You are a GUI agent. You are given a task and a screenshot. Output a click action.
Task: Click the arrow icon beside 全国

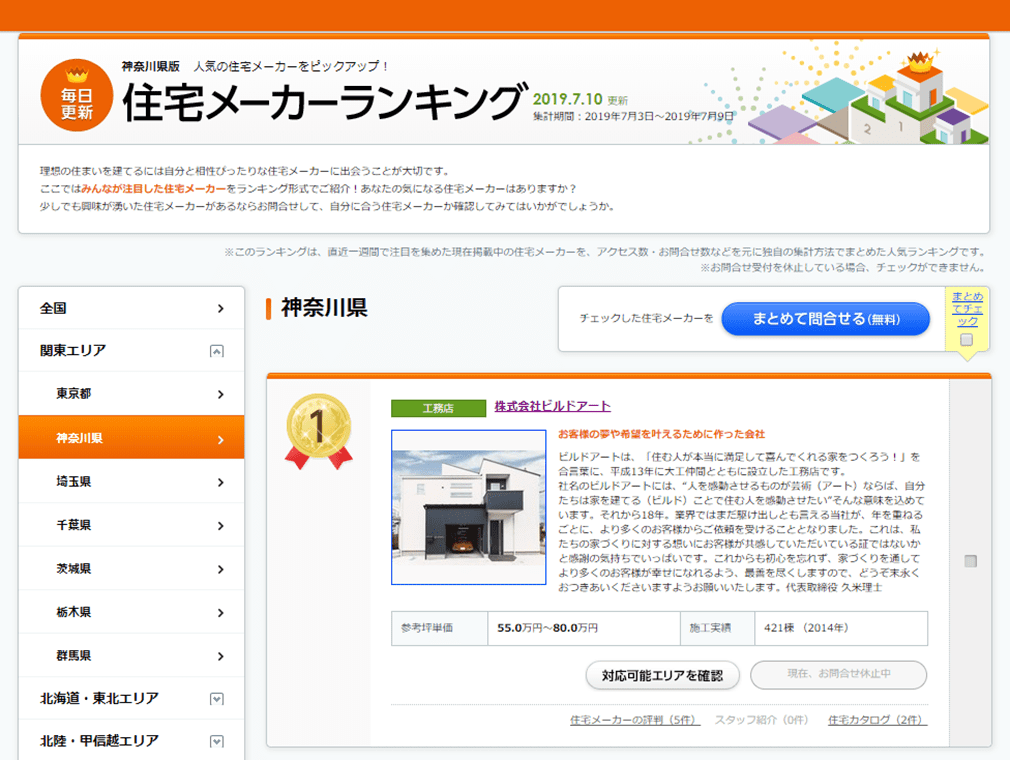(221, 309)
